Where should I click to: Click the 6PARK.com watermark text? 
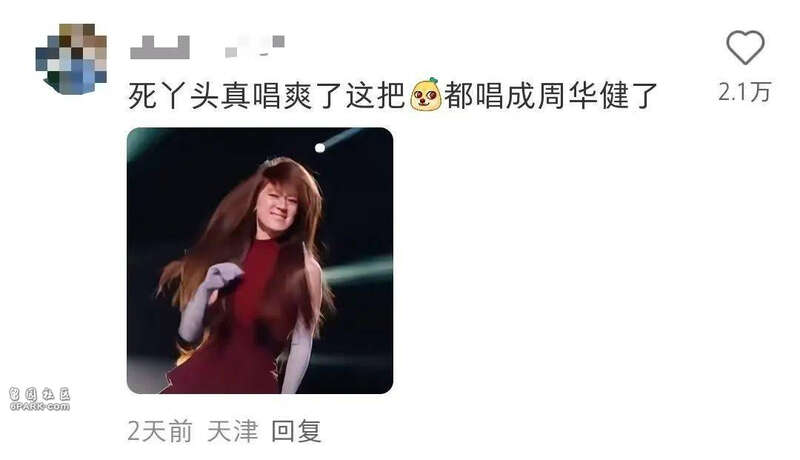(39, 406)
